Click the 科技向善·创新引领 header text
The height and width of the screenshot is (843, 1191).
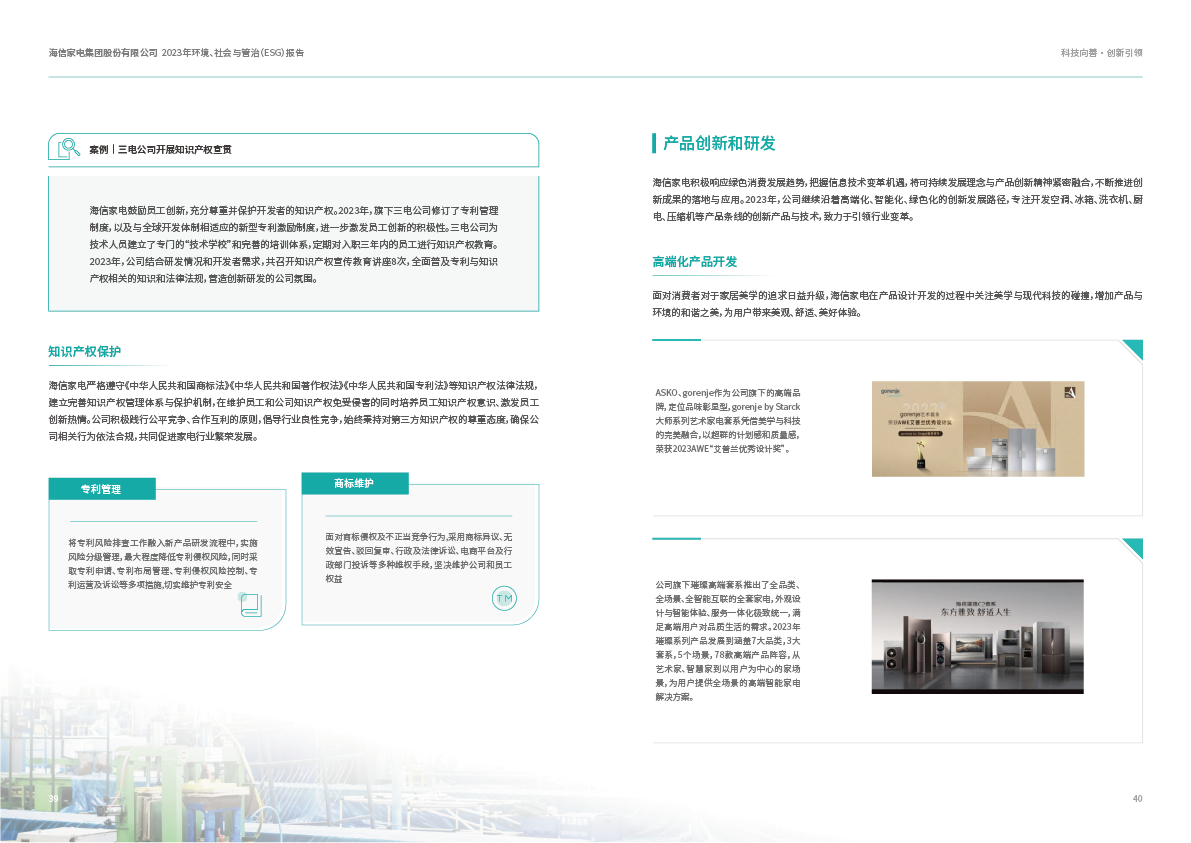coord(1101,53)
